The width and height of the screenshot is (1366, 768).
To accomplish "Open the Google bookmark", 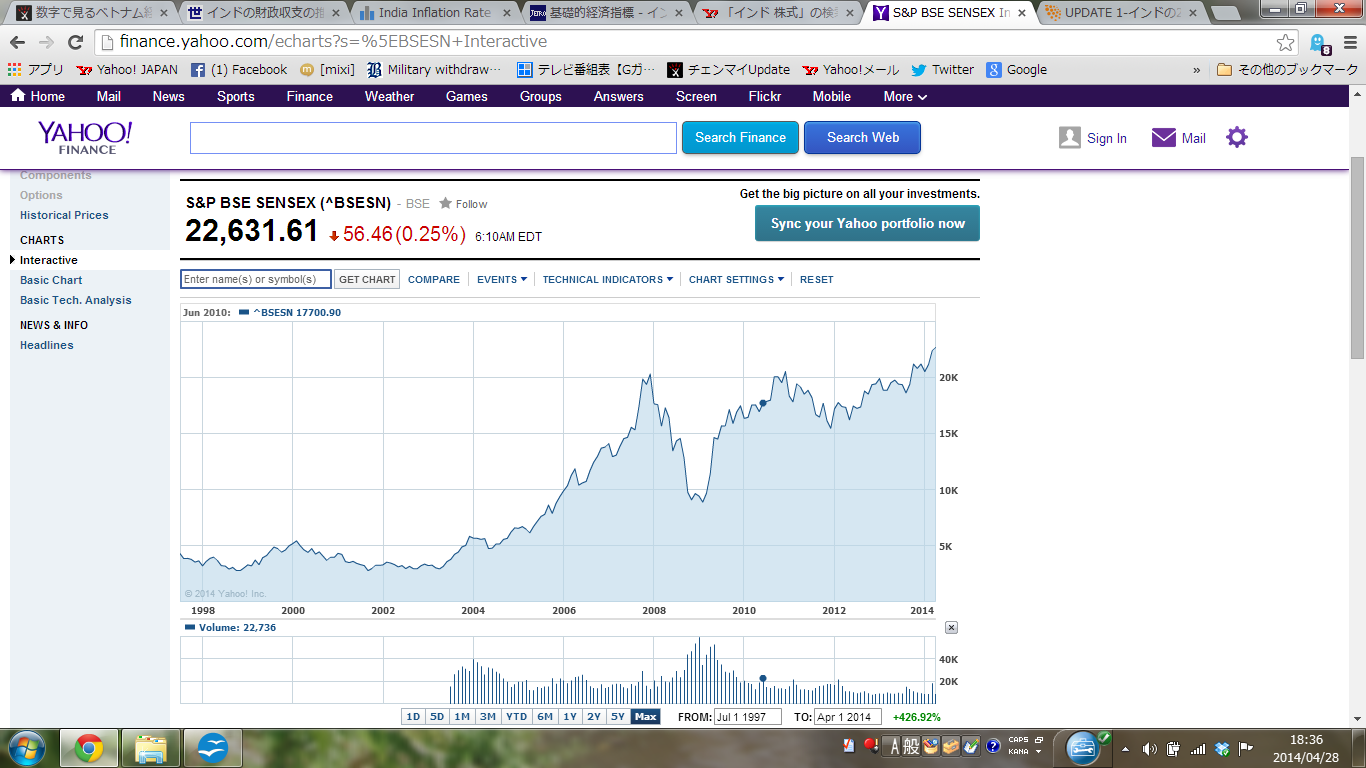I will pyautogui.click(x=1016, y=70).
